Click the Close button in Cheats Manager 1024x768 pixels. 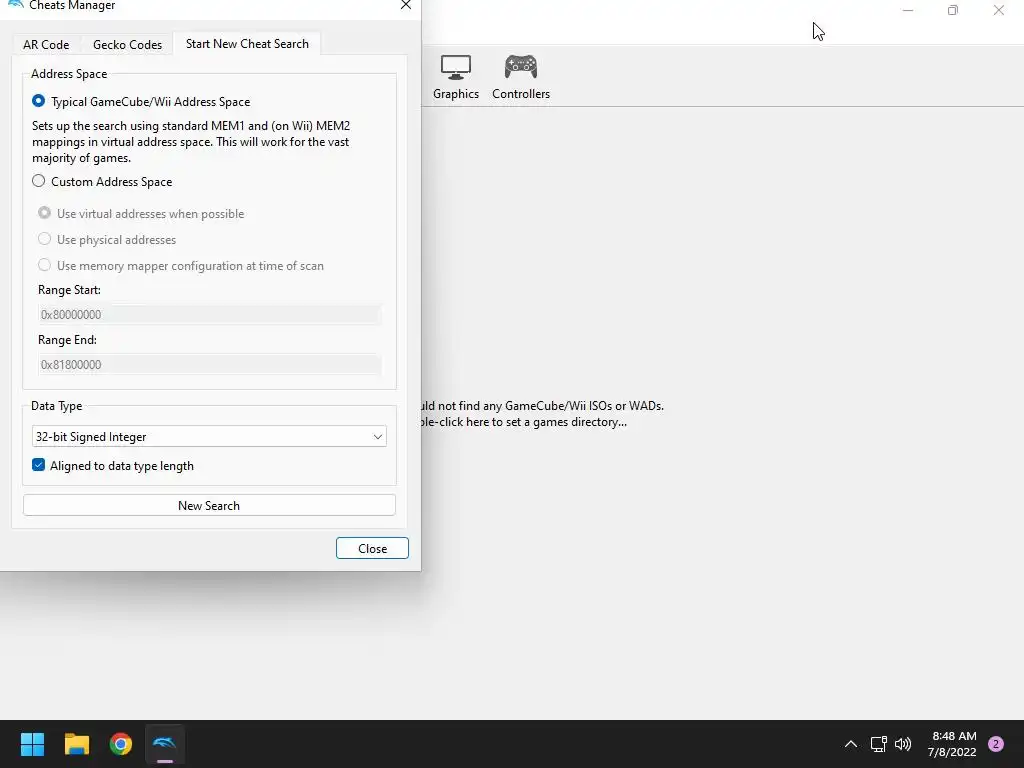coord(372,549)
